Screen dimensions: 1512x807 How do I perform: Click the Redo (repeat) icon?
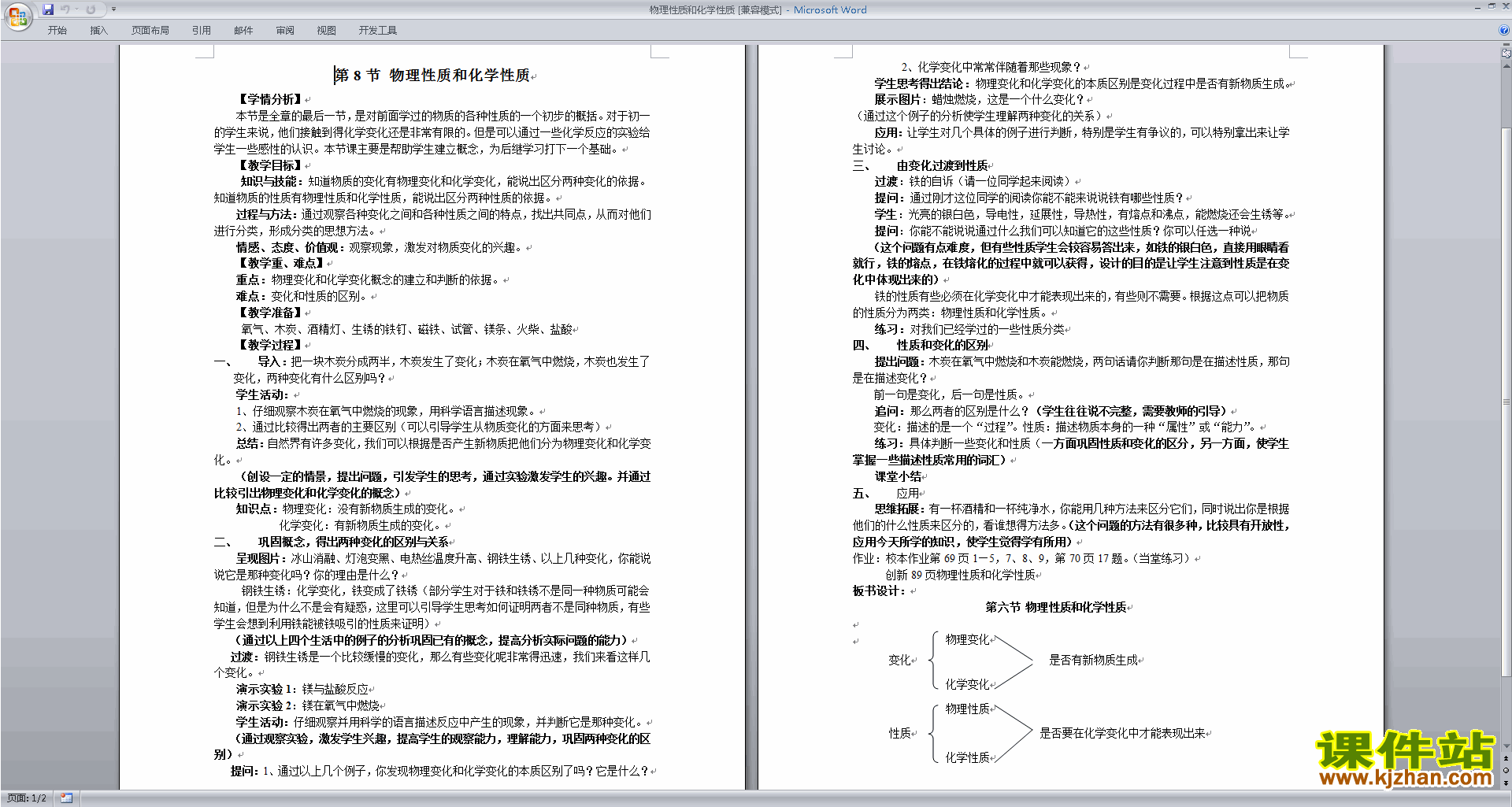coord(91,9)
